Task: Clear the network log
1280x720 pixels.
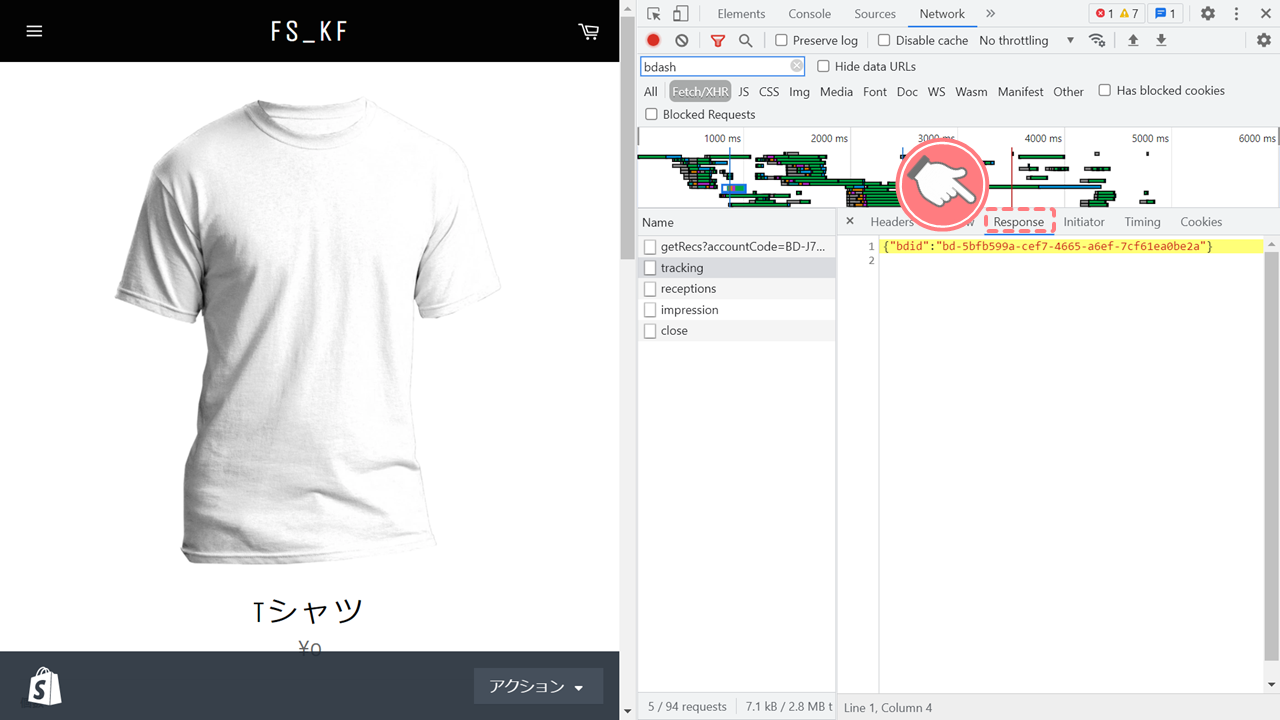Action: point(681,40)
